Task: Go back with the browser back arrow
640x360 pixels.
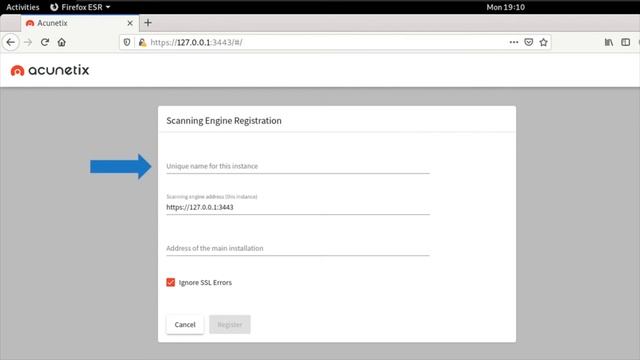Action: [11, 42]
